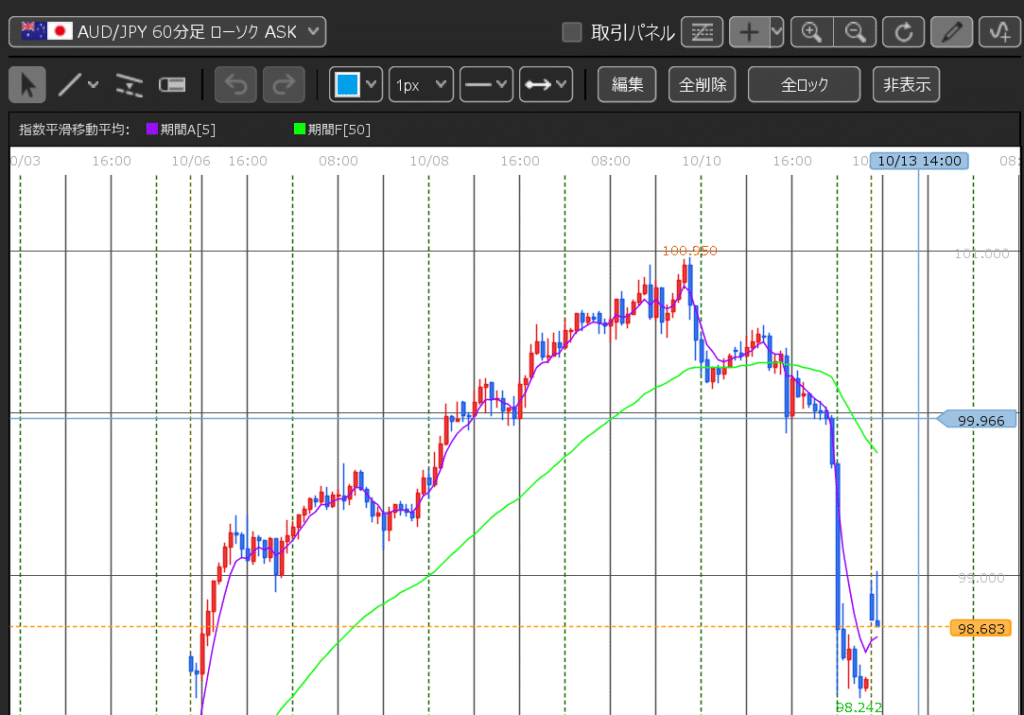
Task: Zoom out of the chart
Action: pos(855,32)
